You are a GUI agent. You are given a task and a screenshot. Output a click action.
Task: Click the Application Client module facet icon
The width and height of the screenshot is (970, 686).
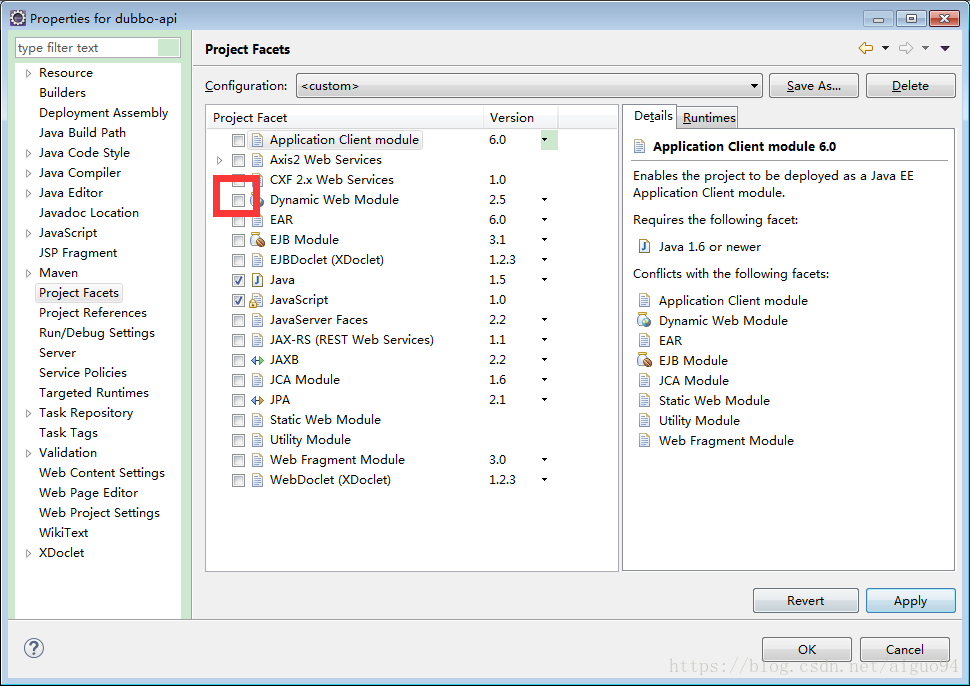pos(257,140)
